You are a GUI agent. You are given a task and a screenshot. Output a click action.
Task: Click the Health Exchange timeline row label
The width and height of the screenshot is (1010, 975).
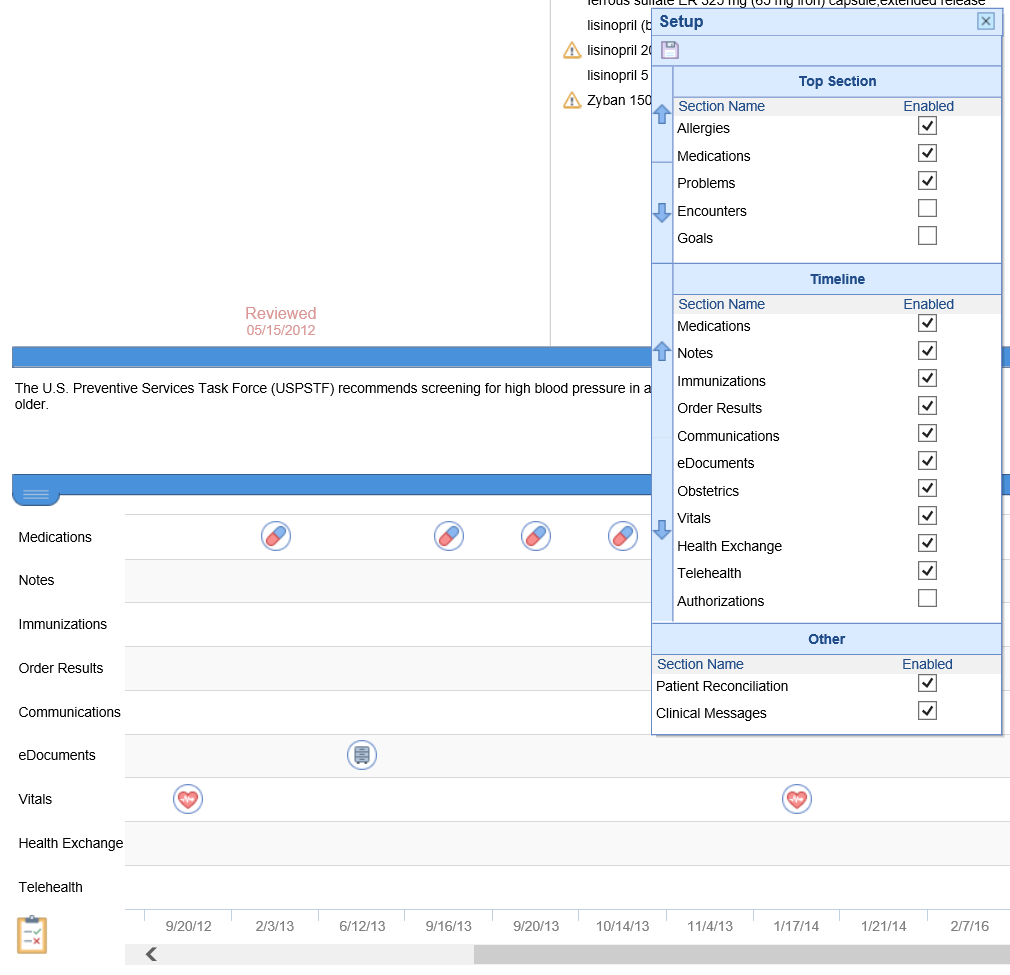(71, 843)
